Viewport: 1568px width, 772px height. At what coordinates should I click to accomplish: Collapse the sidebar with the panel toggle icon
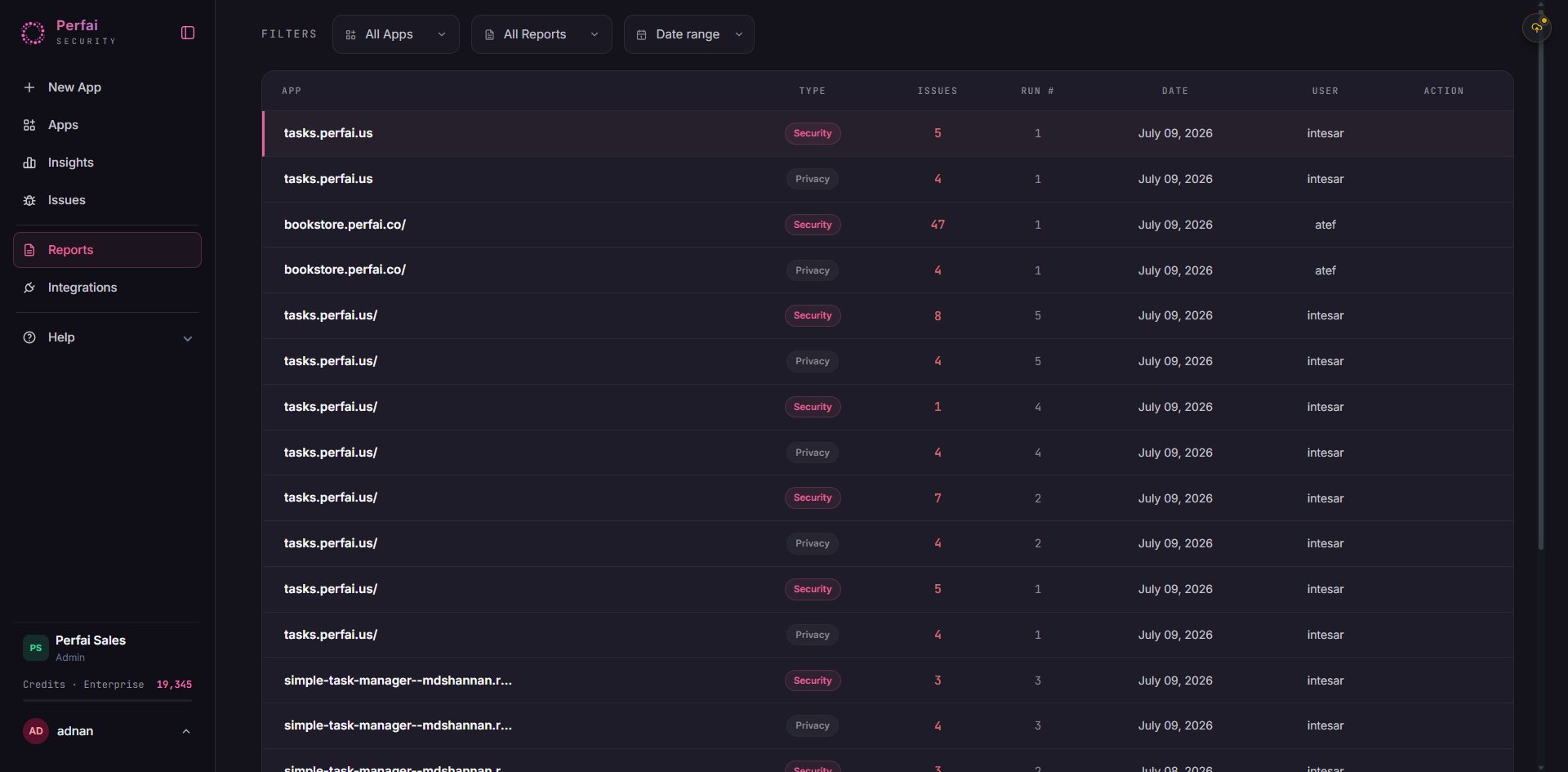188,33
